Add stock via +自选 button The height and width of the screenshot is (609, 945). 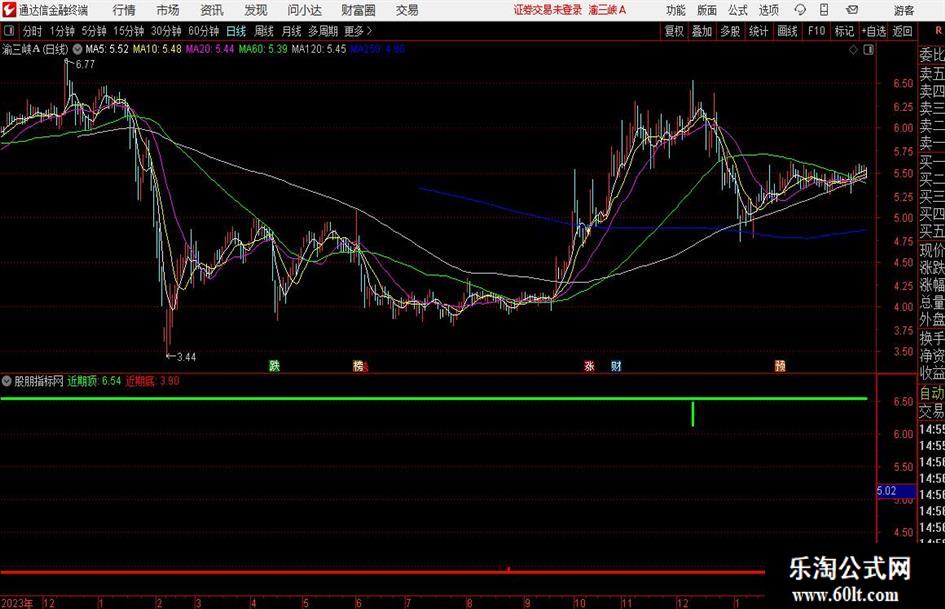point(874,31)
